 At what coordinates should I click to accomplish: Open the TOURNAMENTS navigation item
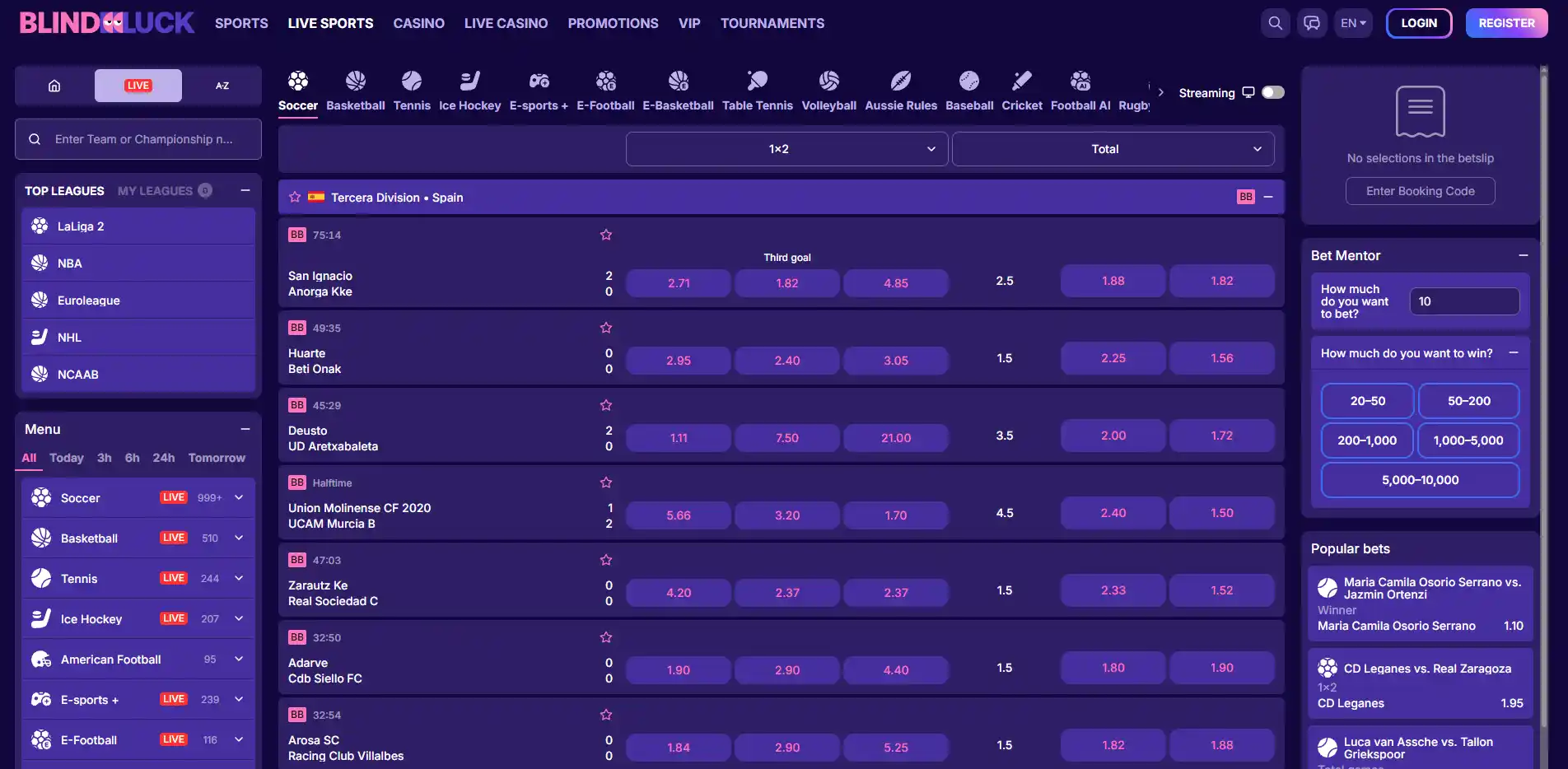coord(772,23)
